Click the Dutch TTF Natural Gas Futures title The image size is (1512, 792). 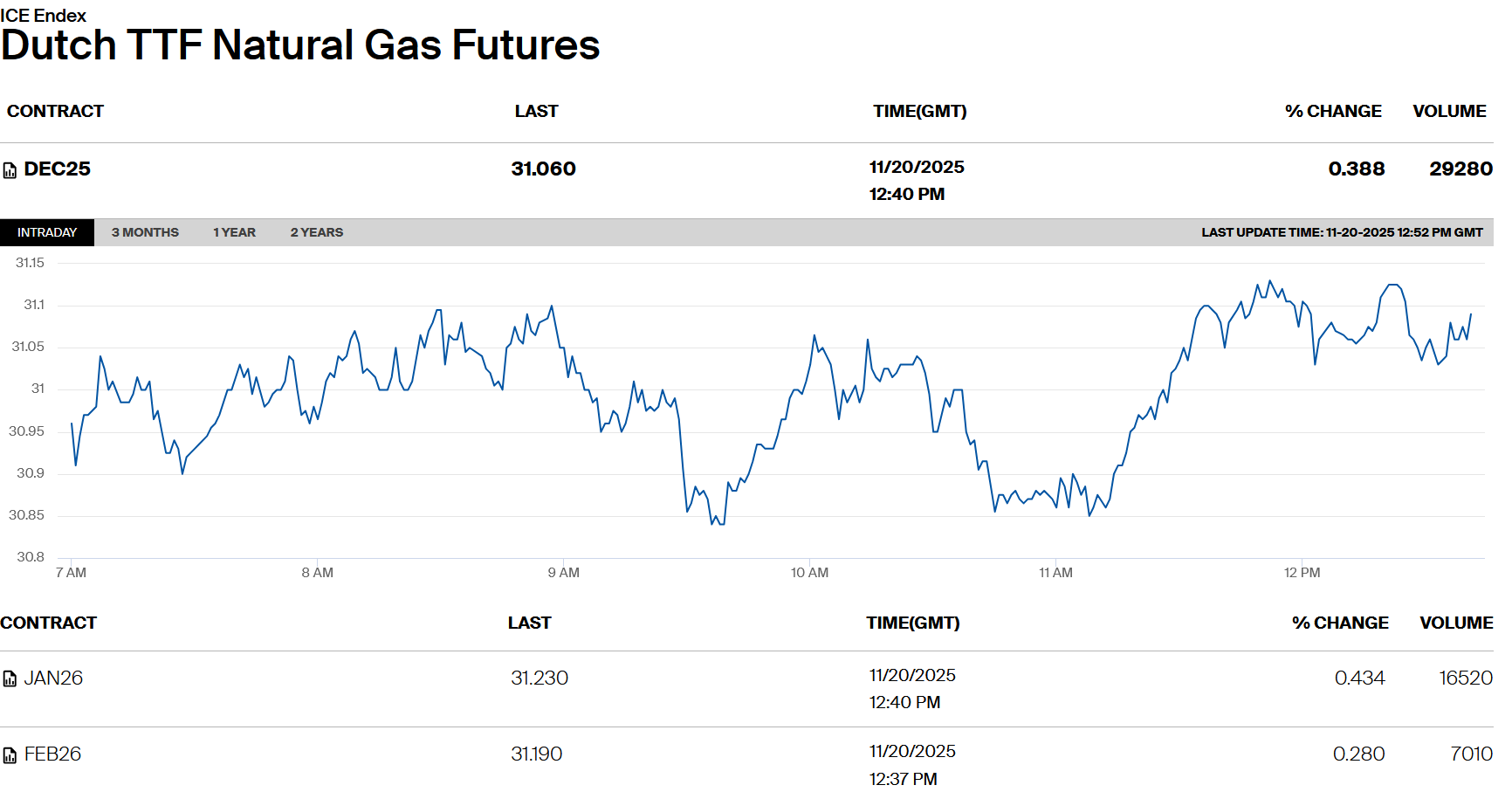[300, 45]
